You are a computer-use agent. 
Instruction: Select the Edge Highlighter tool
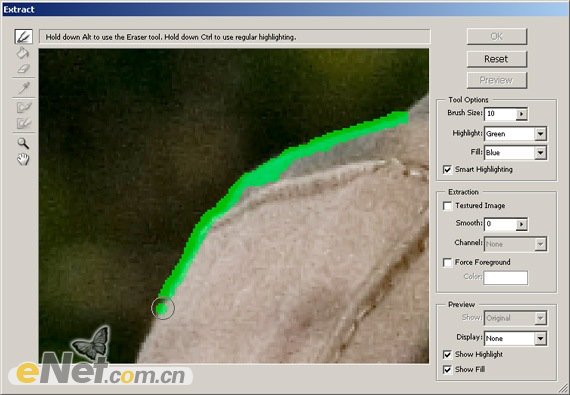click(x=24, y=37)
